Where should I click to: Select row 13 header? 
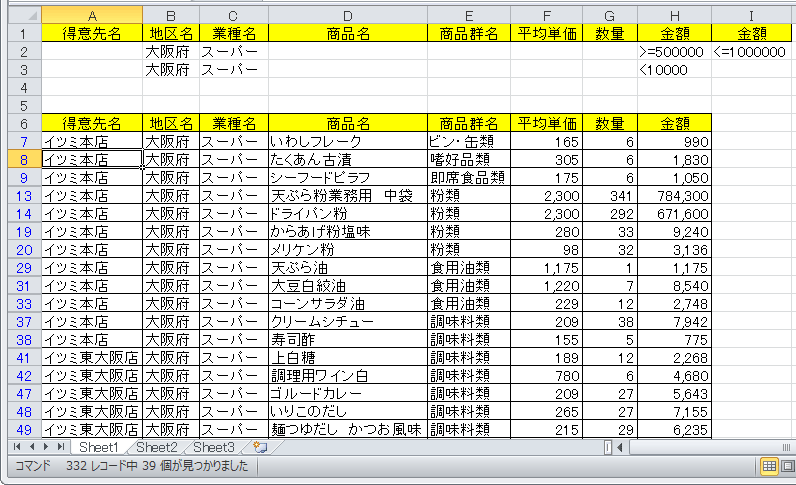click(x=20, y=195)
